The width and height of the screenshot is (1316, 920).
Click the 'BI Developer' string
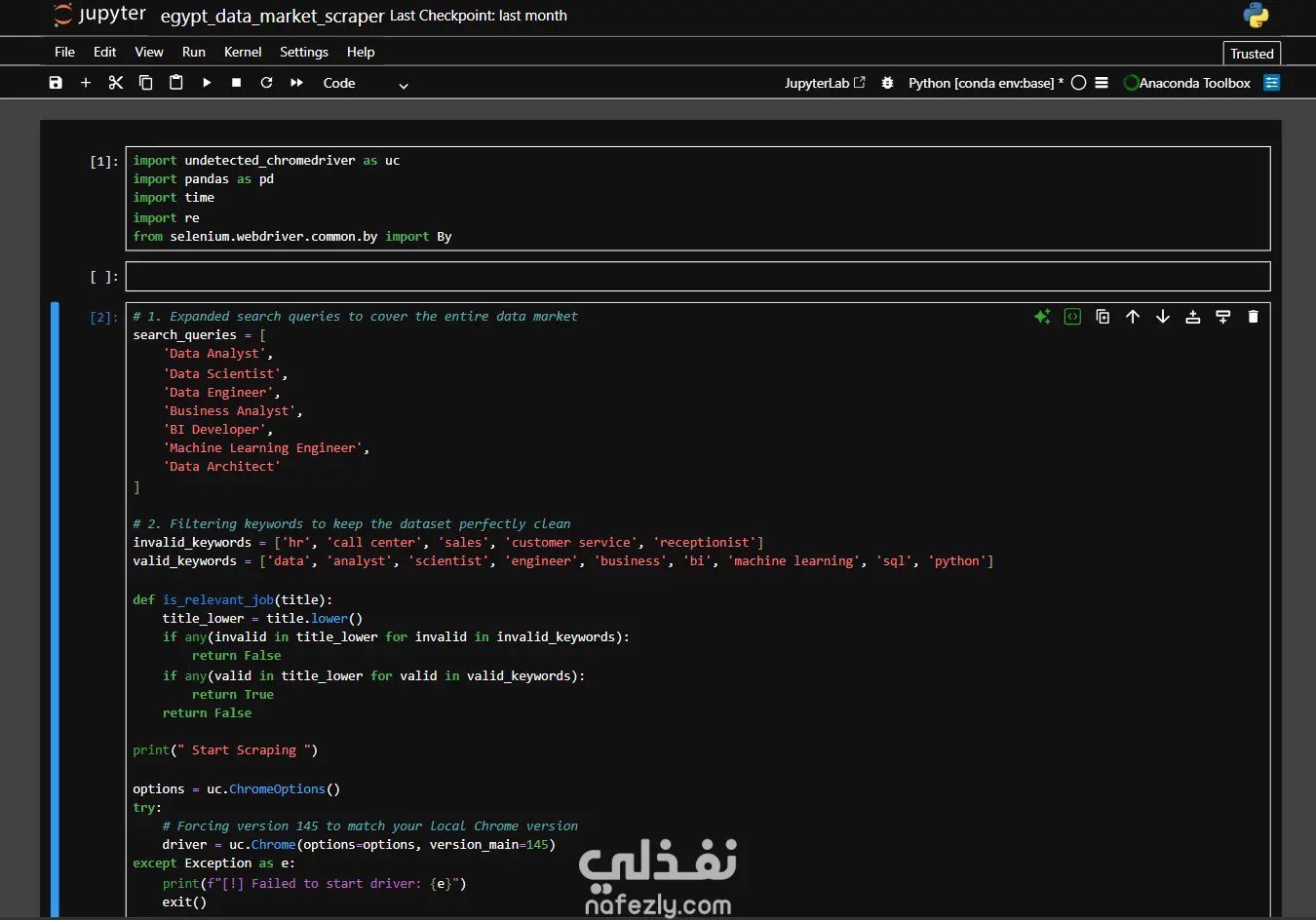[214, 430]
